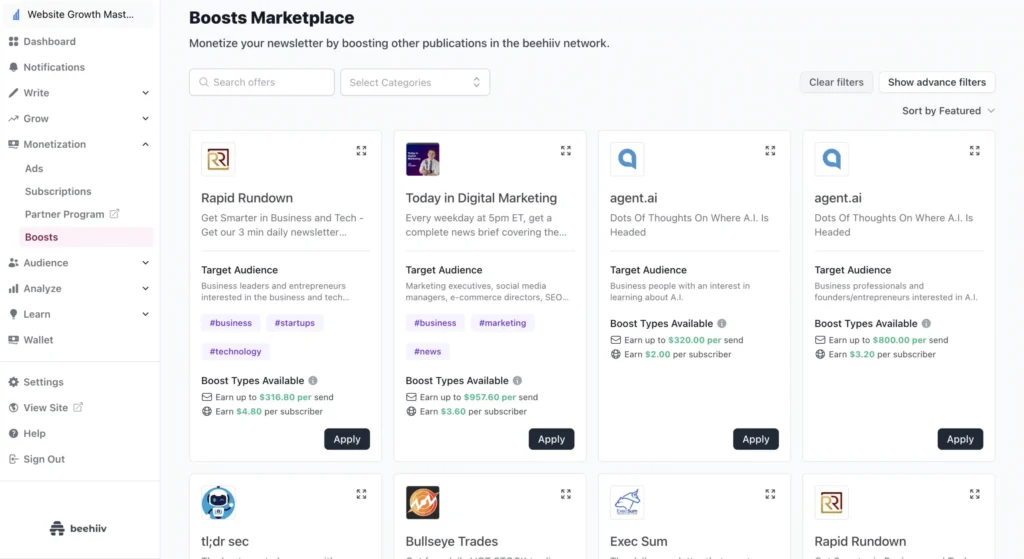Expand the Today in Digital Marketing card

point(566,150)
